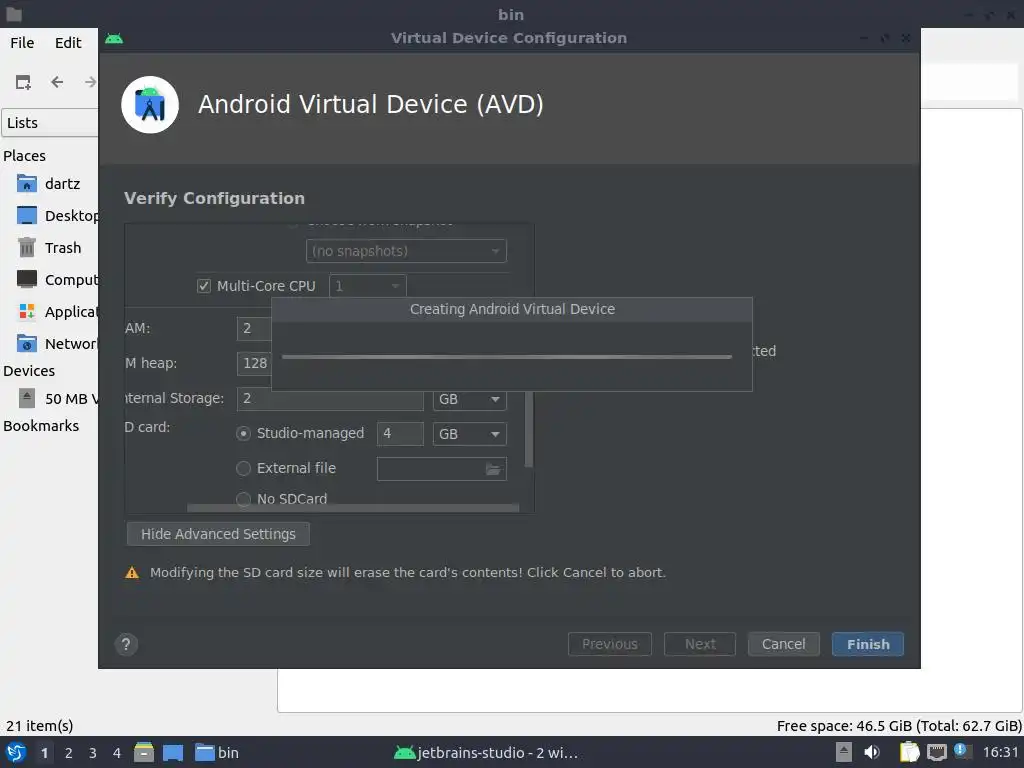1024x768 pixels.
Task: Toggle the Multi-Core CPU checkbox
Action: tap(204, 286)
